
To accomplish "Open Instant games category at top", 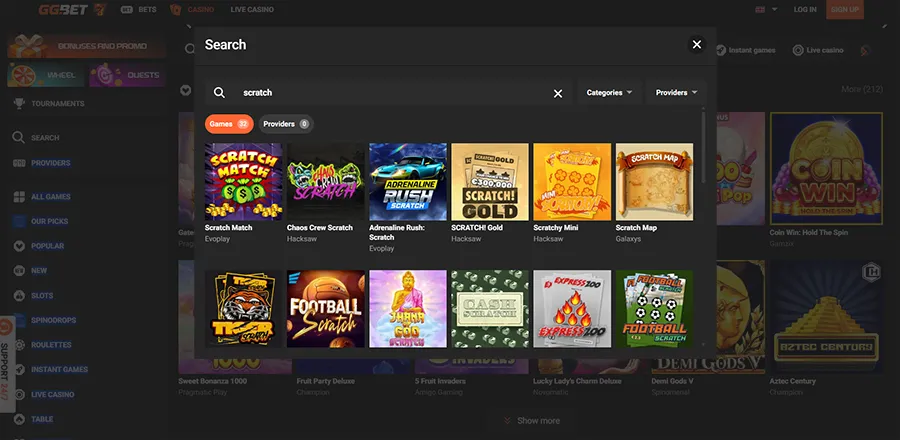I will pyautogui.click(x=746, y=50).
